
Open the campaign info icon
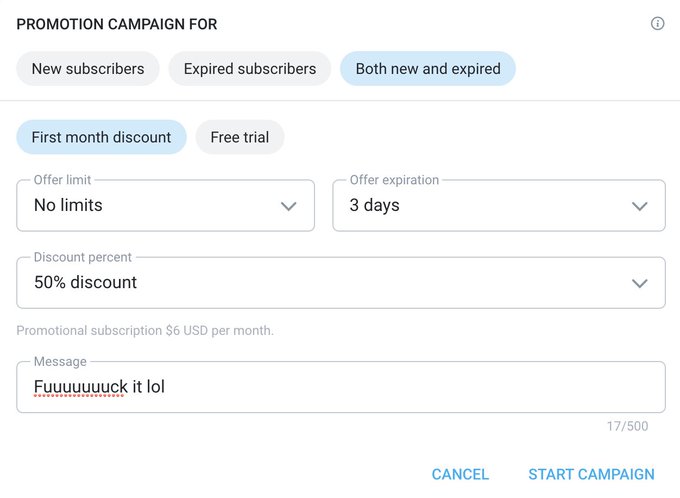(657, 23)
